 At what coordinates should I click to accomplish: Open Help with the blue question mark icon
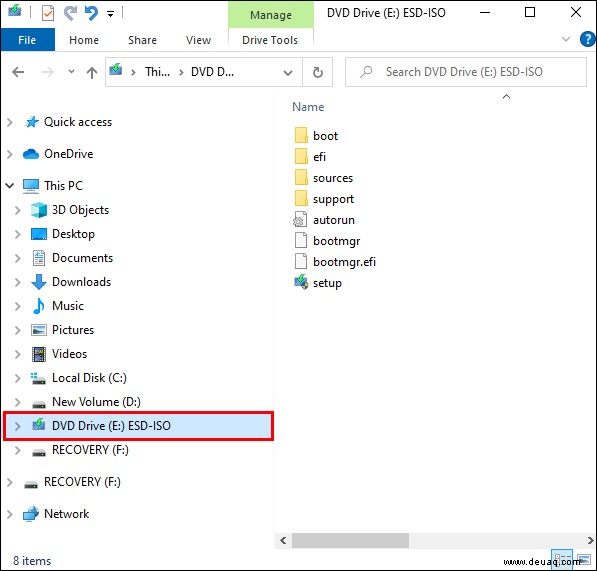(587, 39)
